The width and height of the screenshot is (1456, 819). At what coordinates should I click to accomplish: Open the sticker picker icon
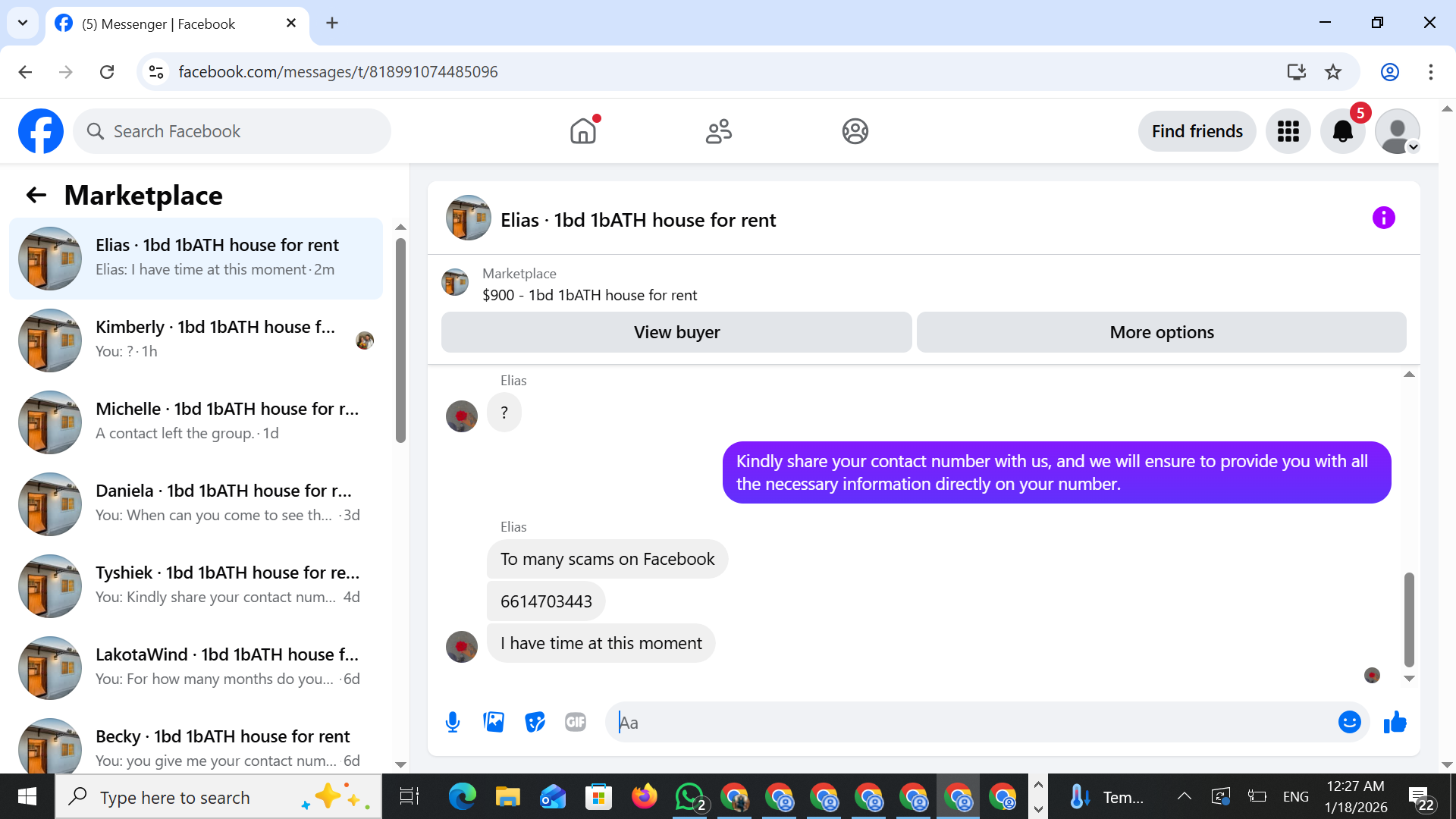(x=535, y=722)
